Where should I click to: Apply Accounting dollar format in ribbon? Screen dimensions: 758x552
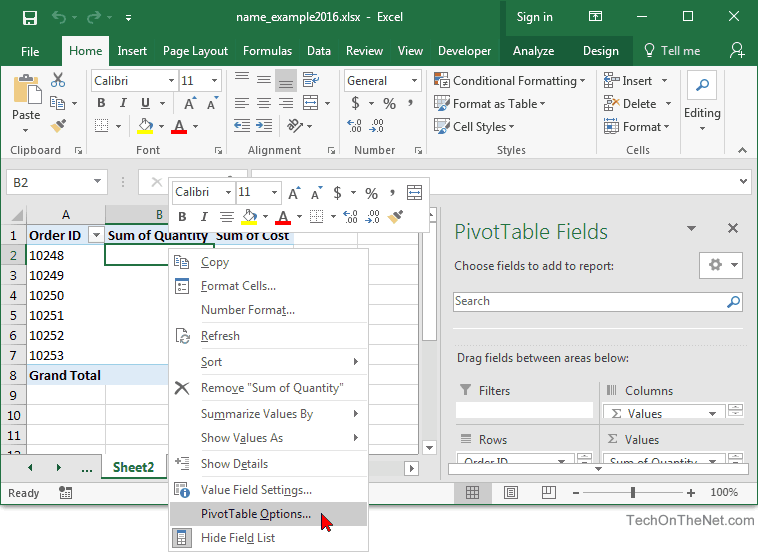point(355,103)
